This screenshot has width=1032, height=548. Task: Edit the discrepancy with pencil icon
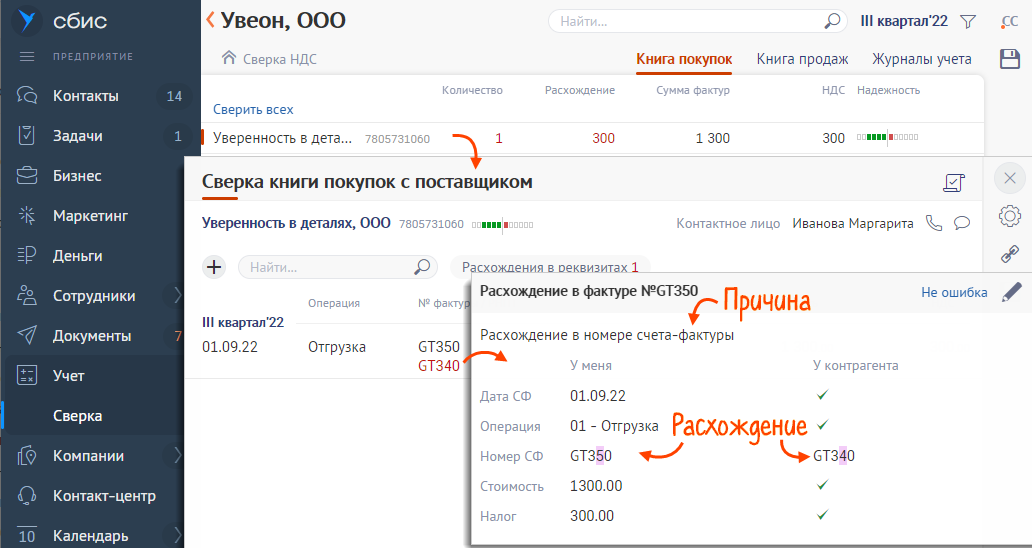tap(1012, 292)
